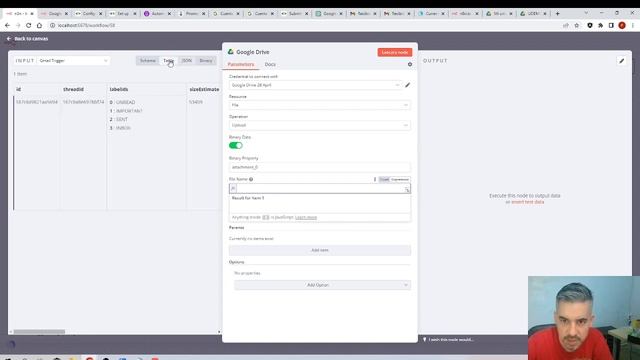Image resolution: width=640 pixels, height=360 pixels.
Task: Click the Google Drive node logo icon
Action: tap(231, 52)
